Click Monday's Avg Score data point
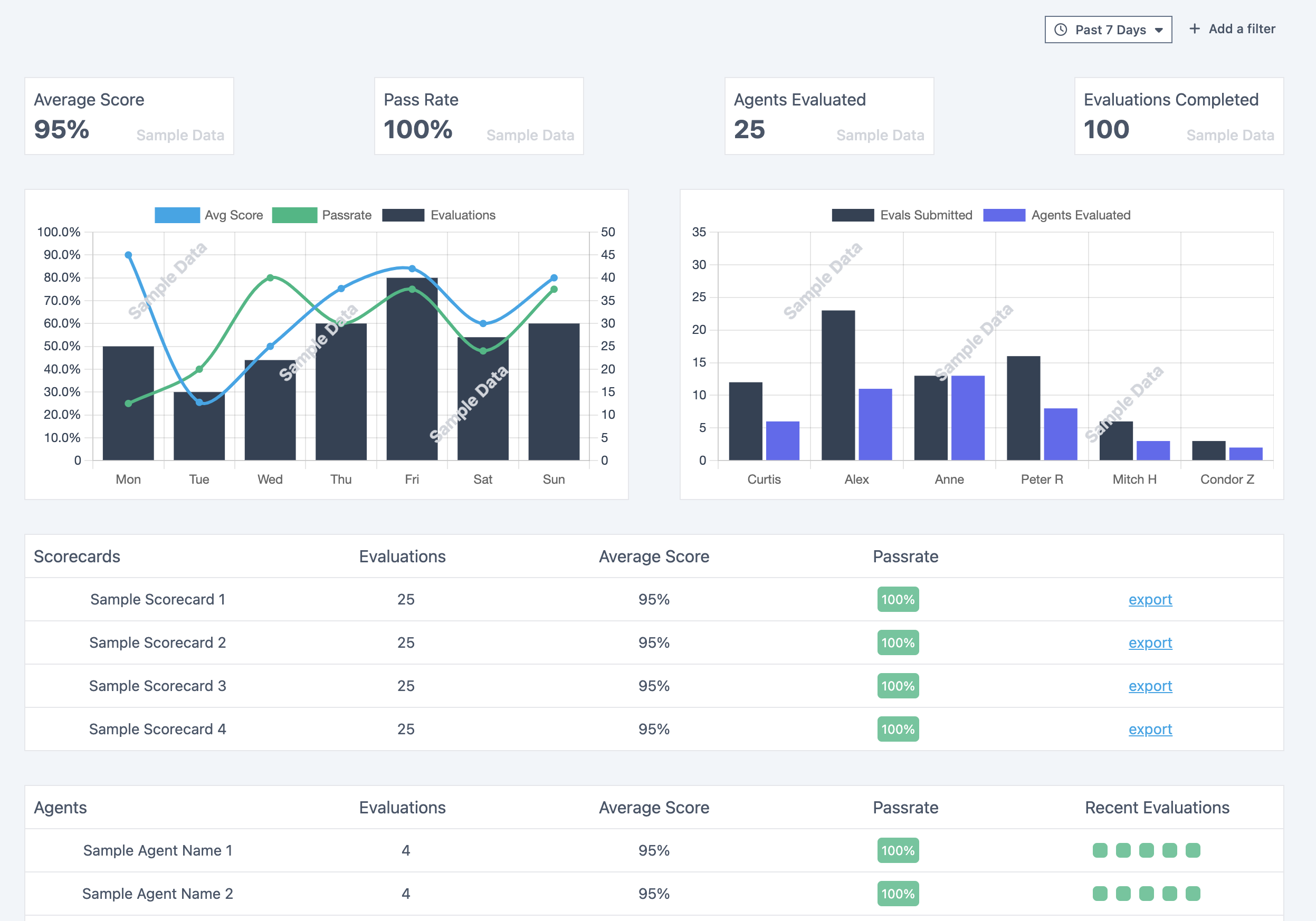Viewport: 1316px width, 921px height. (x=128, y=255)
